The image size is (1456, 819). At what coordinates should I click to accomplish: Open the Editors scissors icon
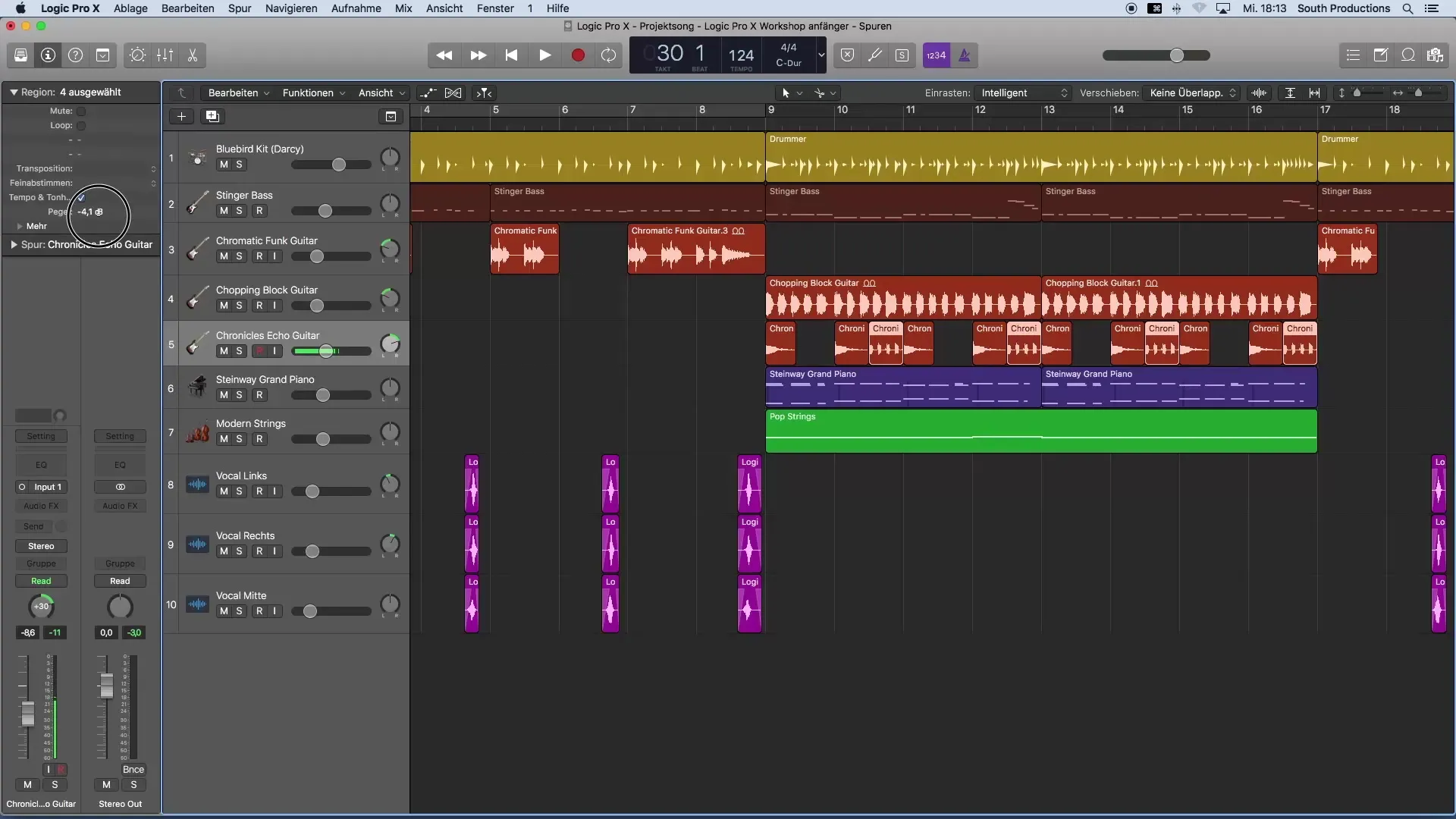pos(192,55)
